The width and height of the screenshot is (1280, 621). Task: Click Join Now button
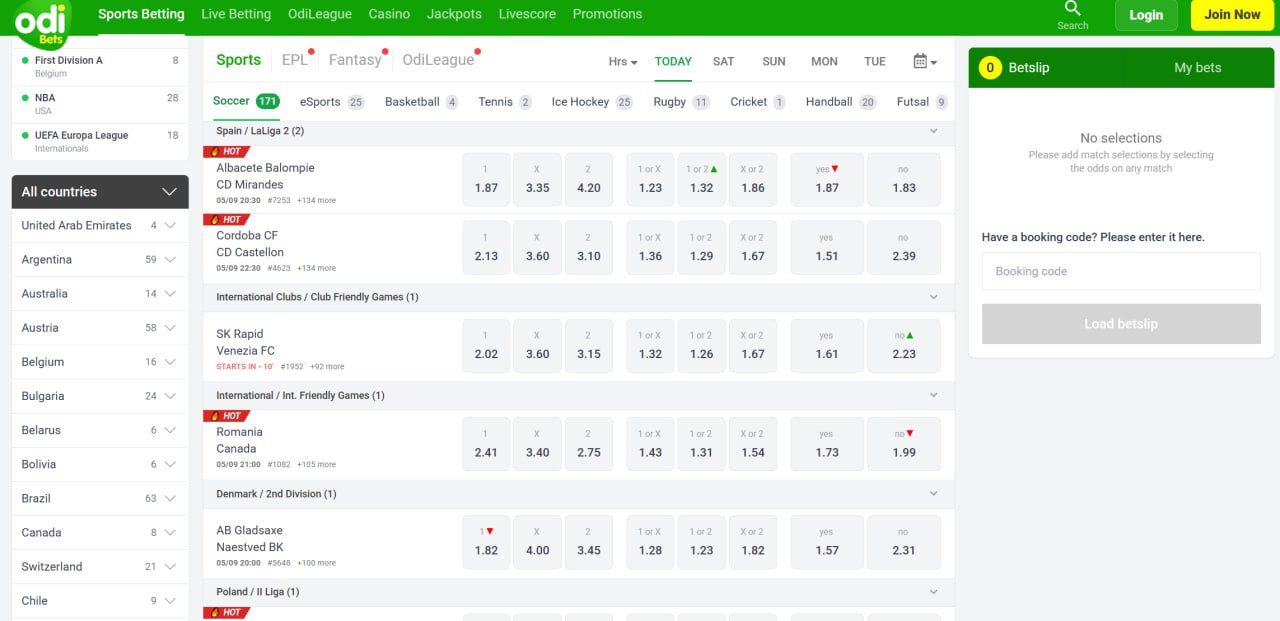pyautogui.click(x=1232, y=15)
